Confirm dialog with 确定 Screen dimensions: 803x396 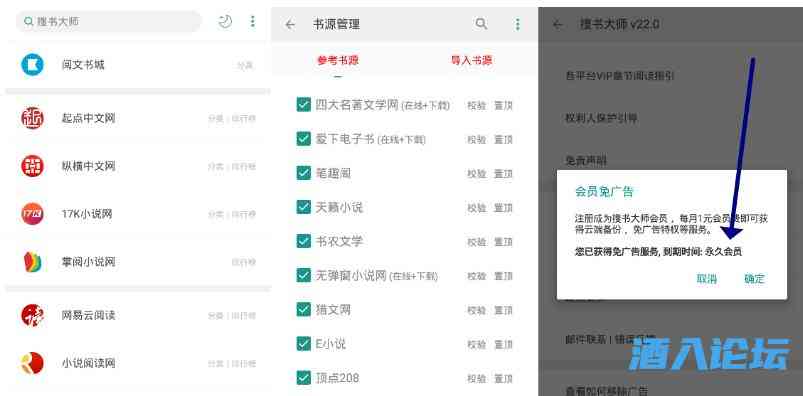click(754, 279)
